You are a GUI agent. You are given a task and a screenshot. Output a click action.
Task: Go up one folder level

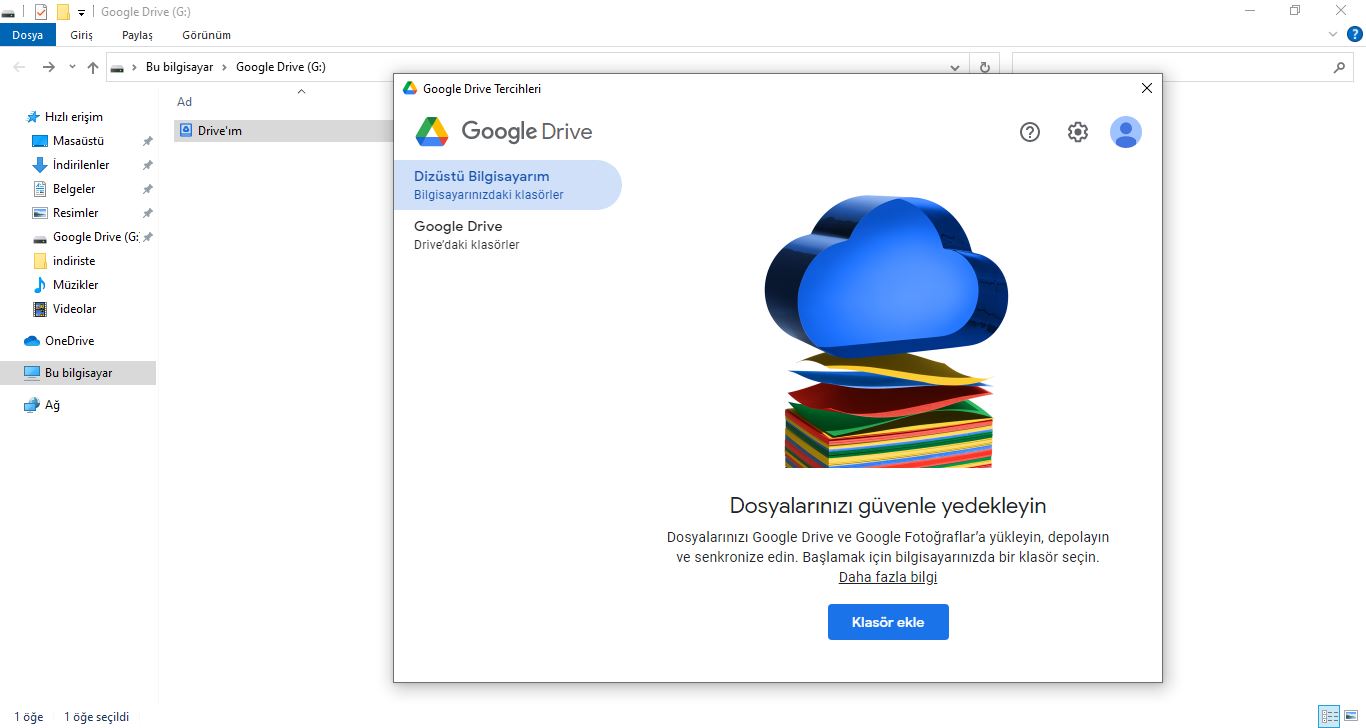coord(93,67)
